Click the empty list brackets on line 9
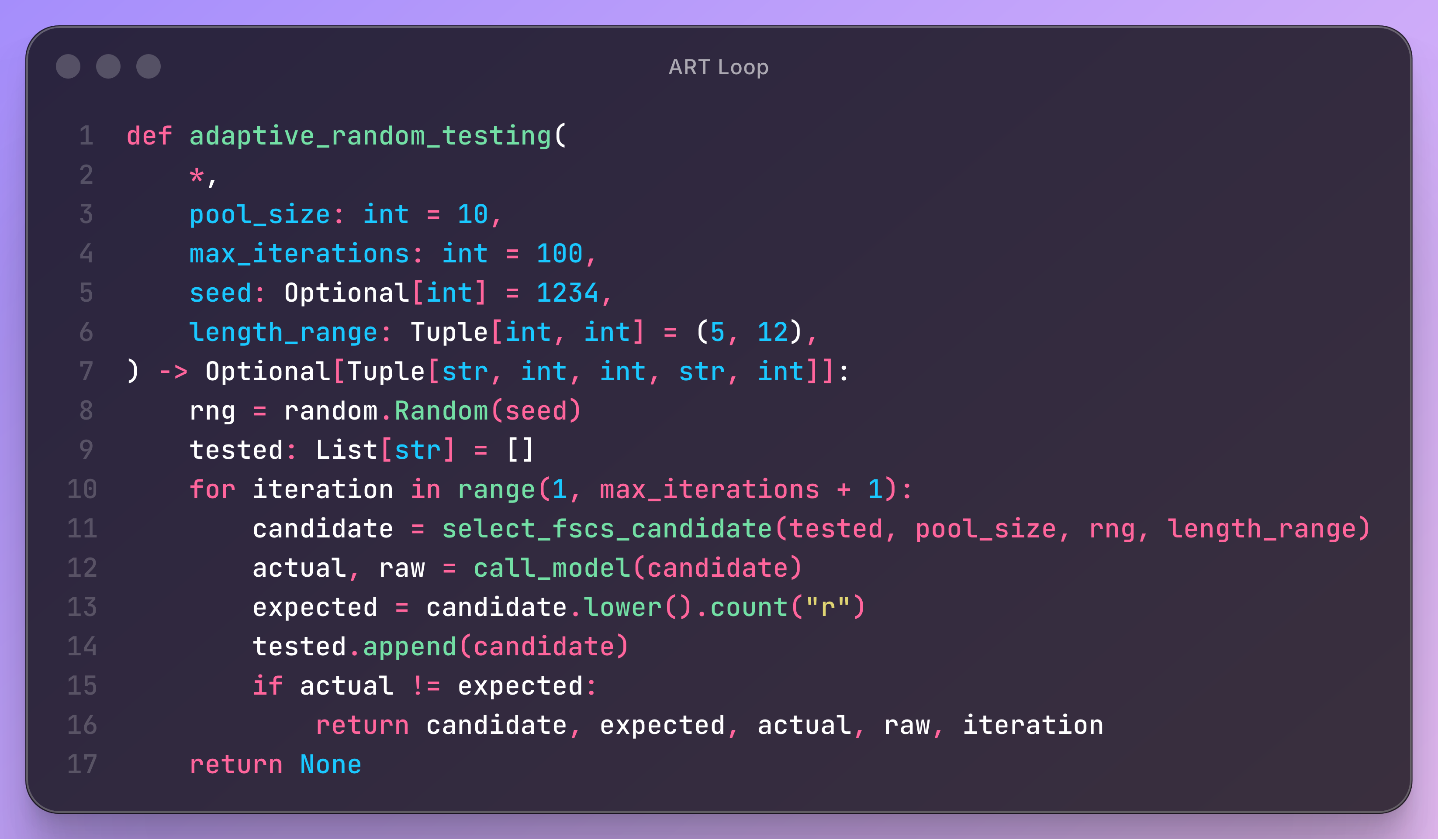This screenshot has width=1438, height=840. [x=520, y=451]
